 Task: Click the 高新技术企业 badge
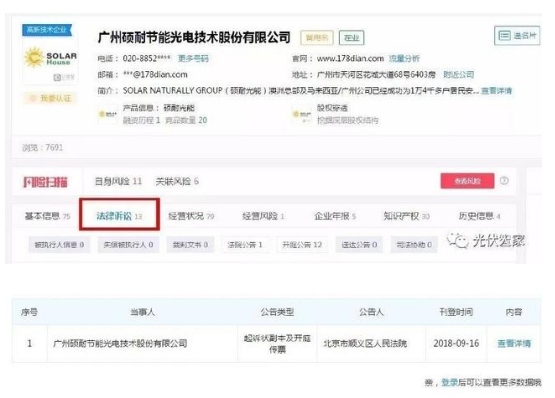tap(47, 30)
